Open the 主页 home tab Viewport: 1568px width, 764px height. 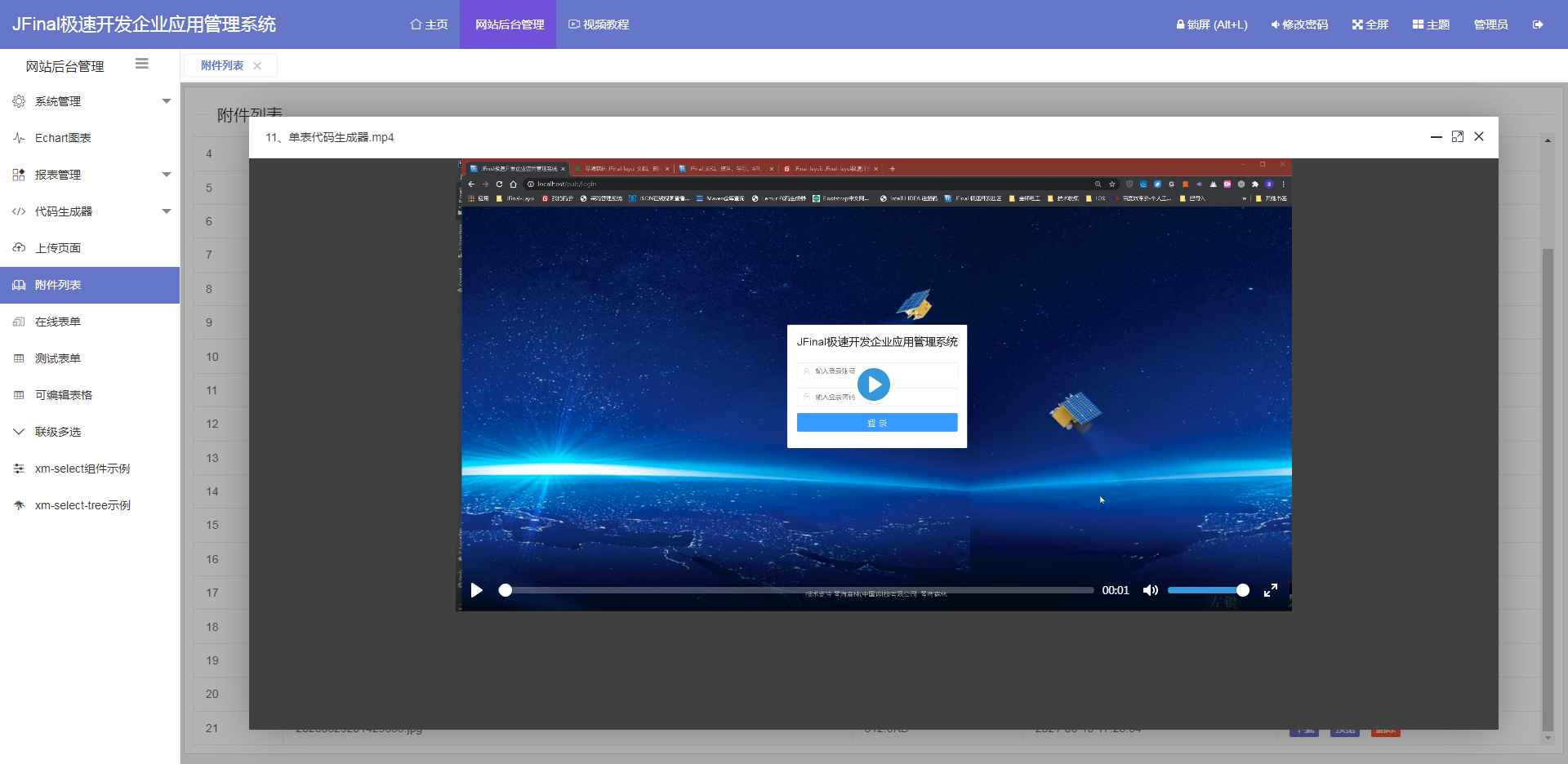[429, 24]
